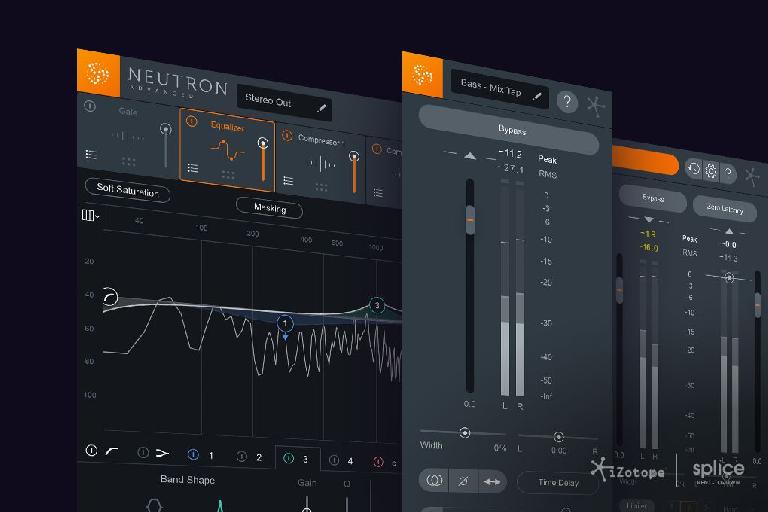Click the low-shelf filter shape icon in band row
768x512 pixels.
pyautogui.click(x=162, y=454)
